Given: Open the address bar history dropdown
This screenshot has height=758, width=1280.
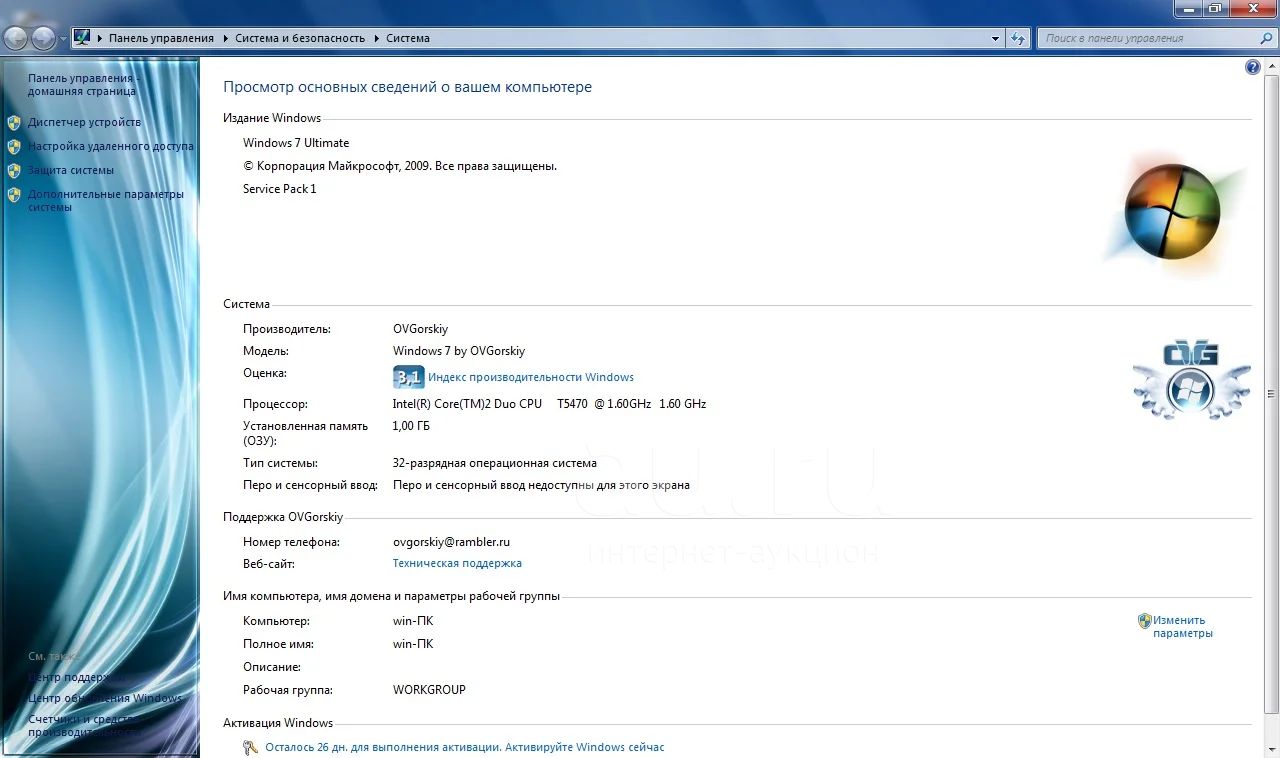Looking at the screenshot, I should tap(995, 38).
